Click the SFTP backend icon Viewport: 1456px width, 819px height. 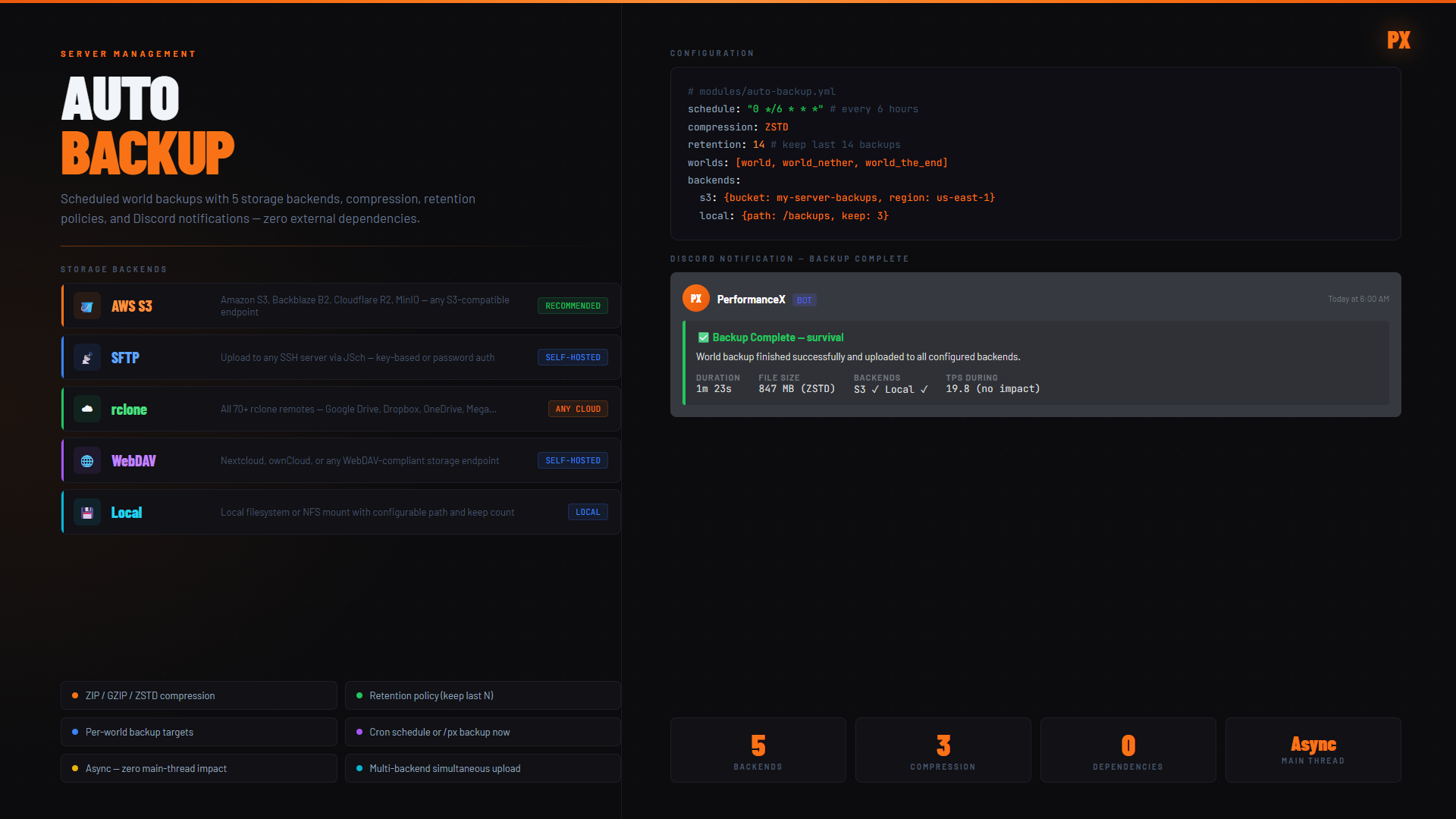pos(87,358)
